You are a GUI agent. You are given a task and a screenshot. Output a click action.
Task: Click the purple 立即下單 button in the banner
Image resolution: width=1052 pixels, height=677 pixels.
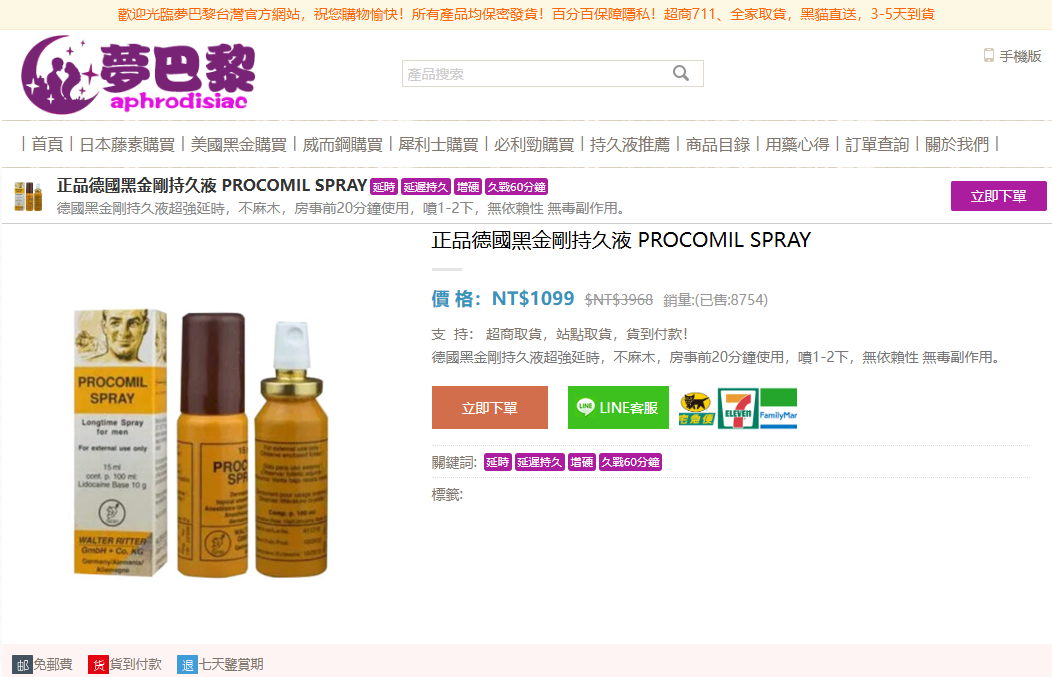tap(998, 196)
